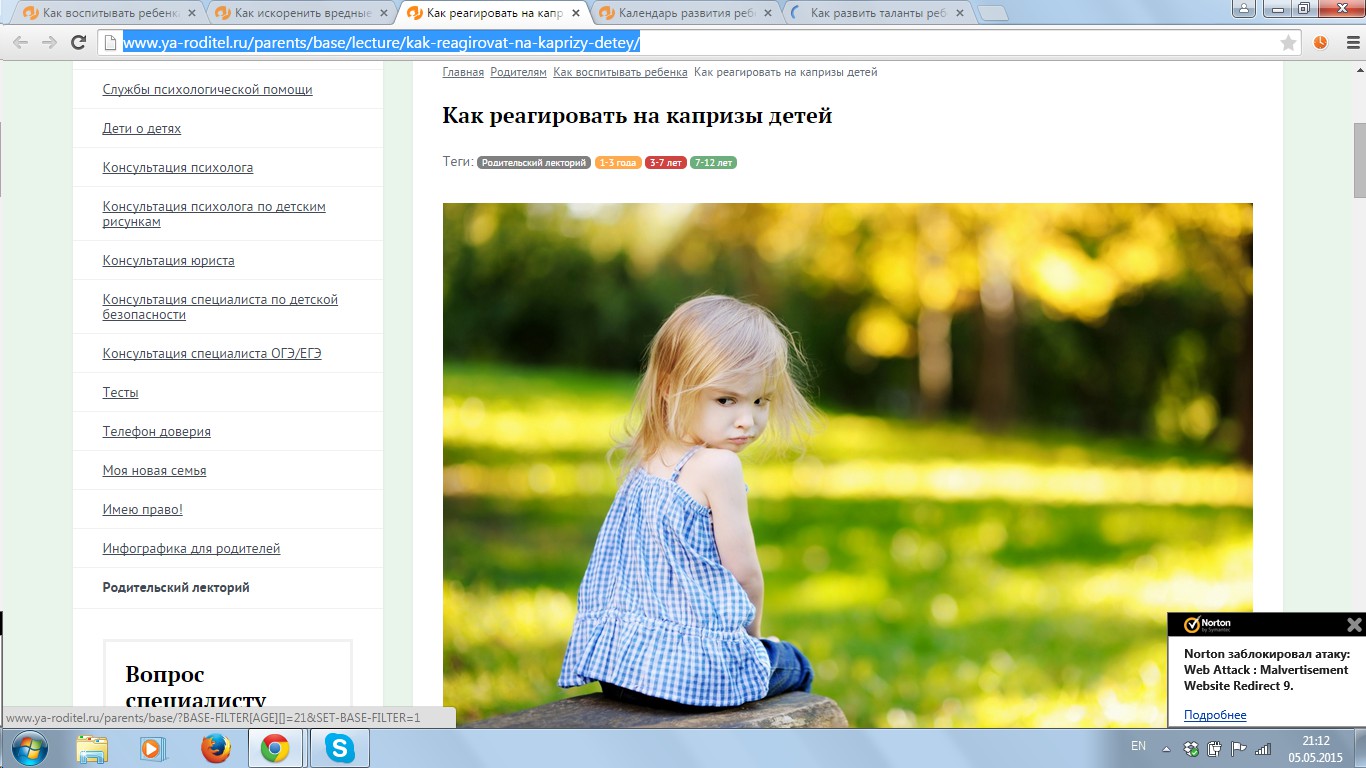Screen dimensions: 1366x768
Task: Filter by the '3-7 лет' red tag
Action: pos(666,162)
